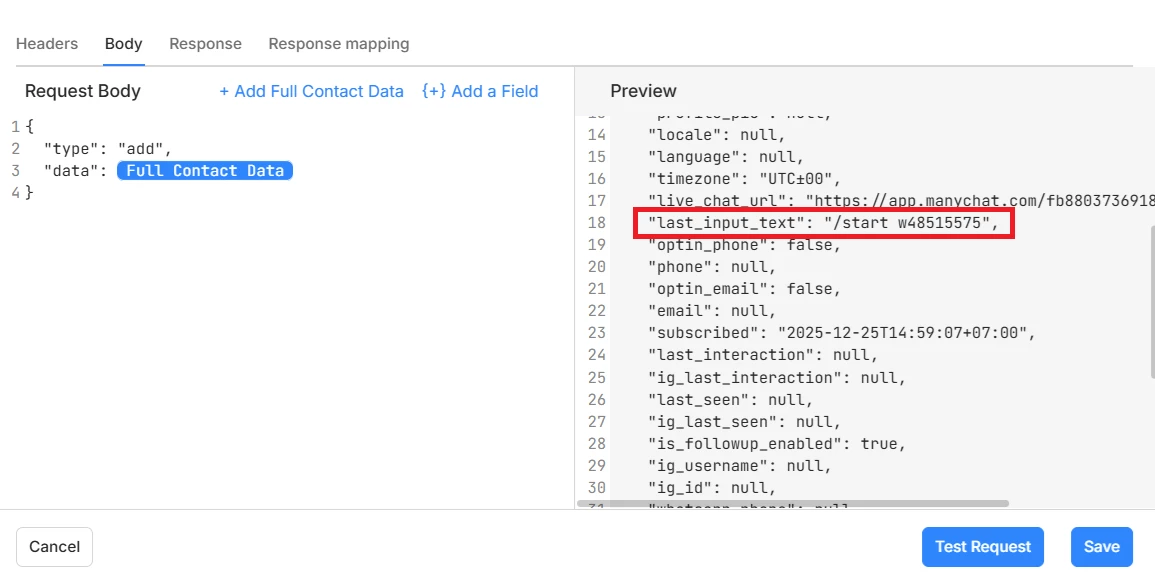Save the request configuration
This screenshot has width=1155, height=574.
pos(1101,547)
